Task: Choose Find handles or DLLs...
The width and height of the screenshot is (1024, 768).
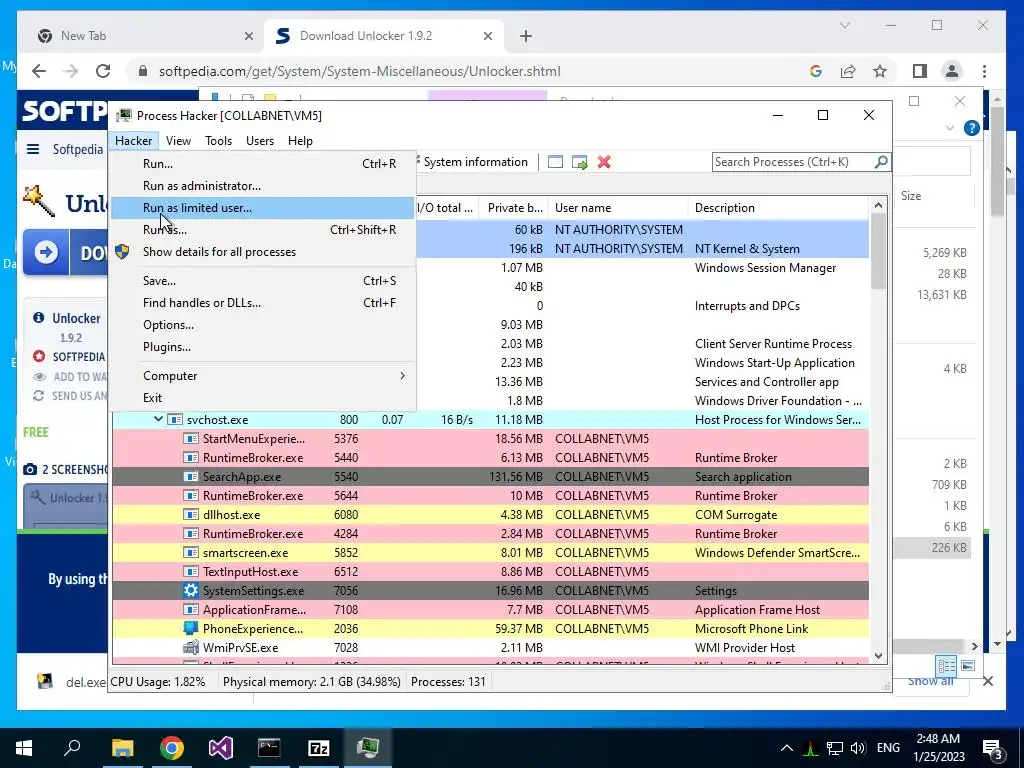Action: 263,302
